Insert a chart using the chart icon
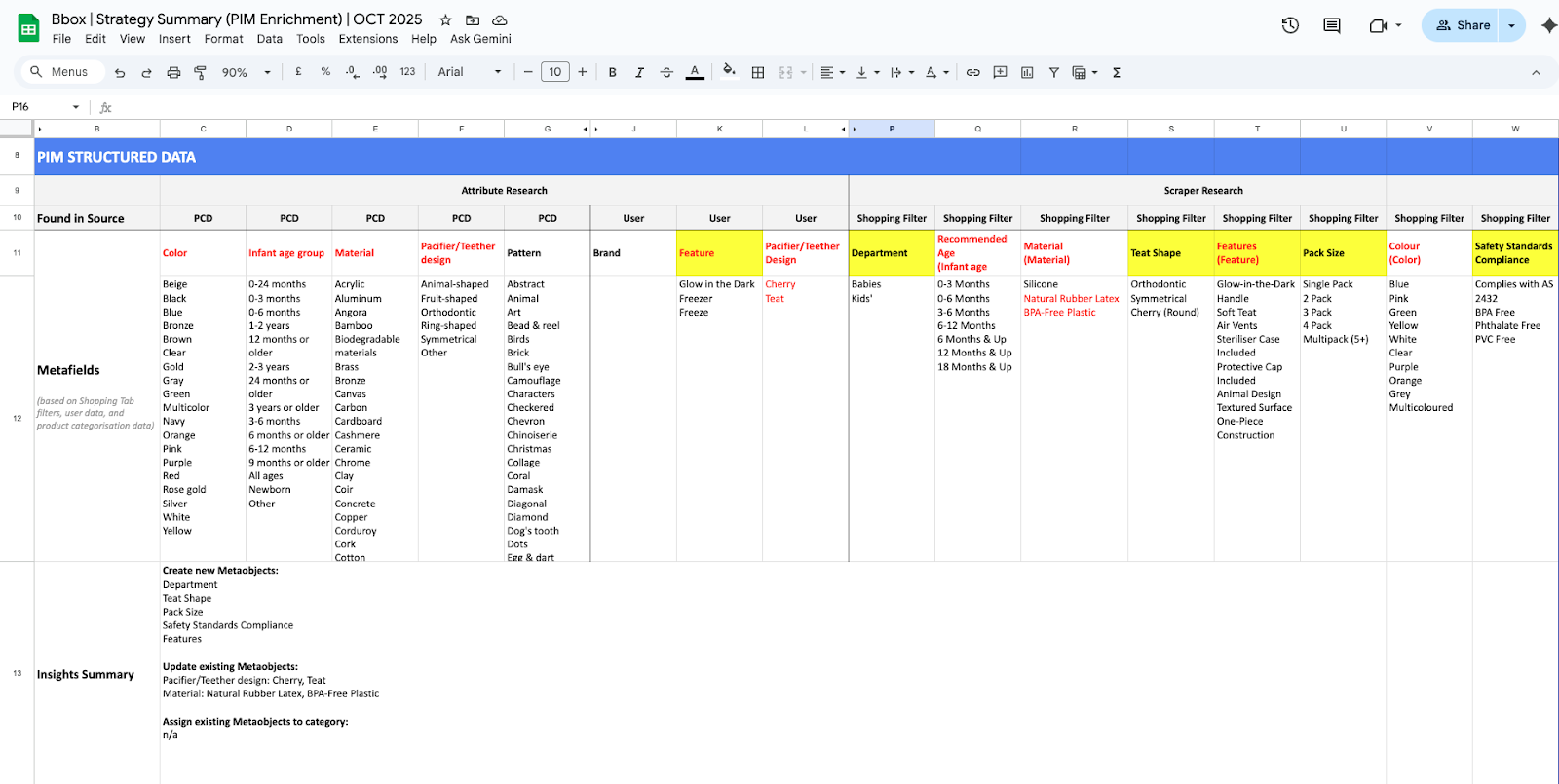1559x784 pixels. (1027, 72)
